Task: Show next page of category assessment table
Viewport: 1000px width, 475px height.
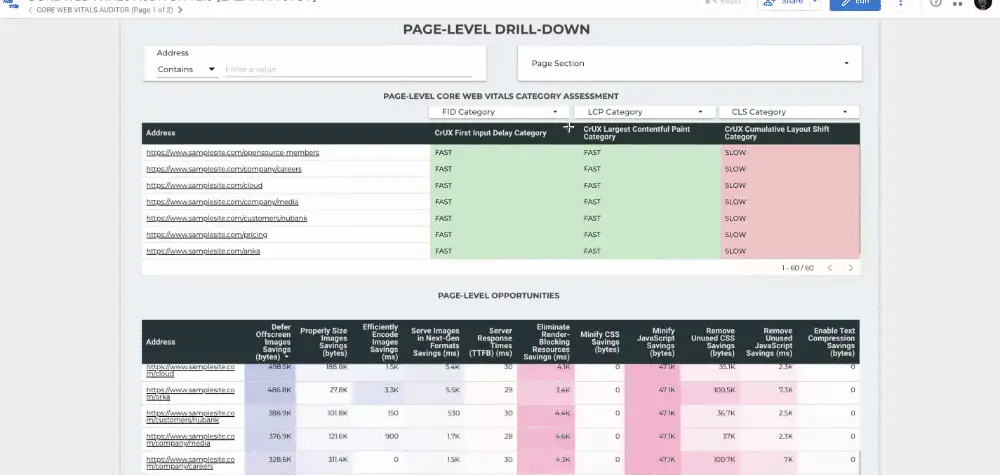Action: (x=850, y=268)
